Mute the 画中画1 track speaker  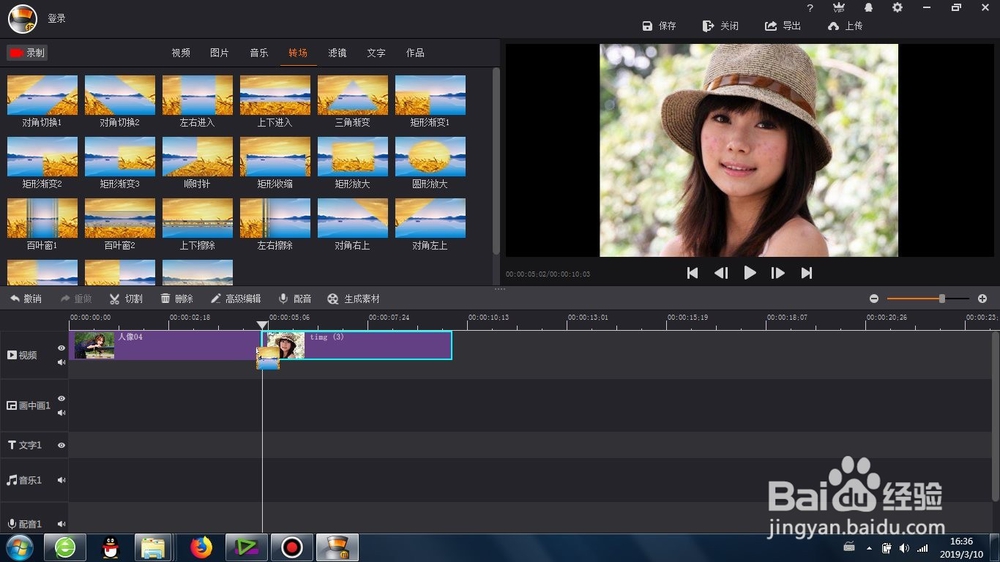(61, 413)
